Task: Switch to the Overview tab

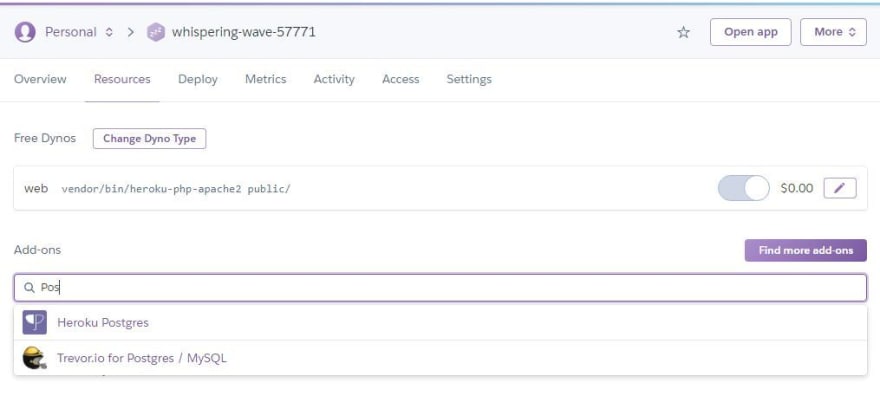Action: pyautogui.click(x=40, y=79)
